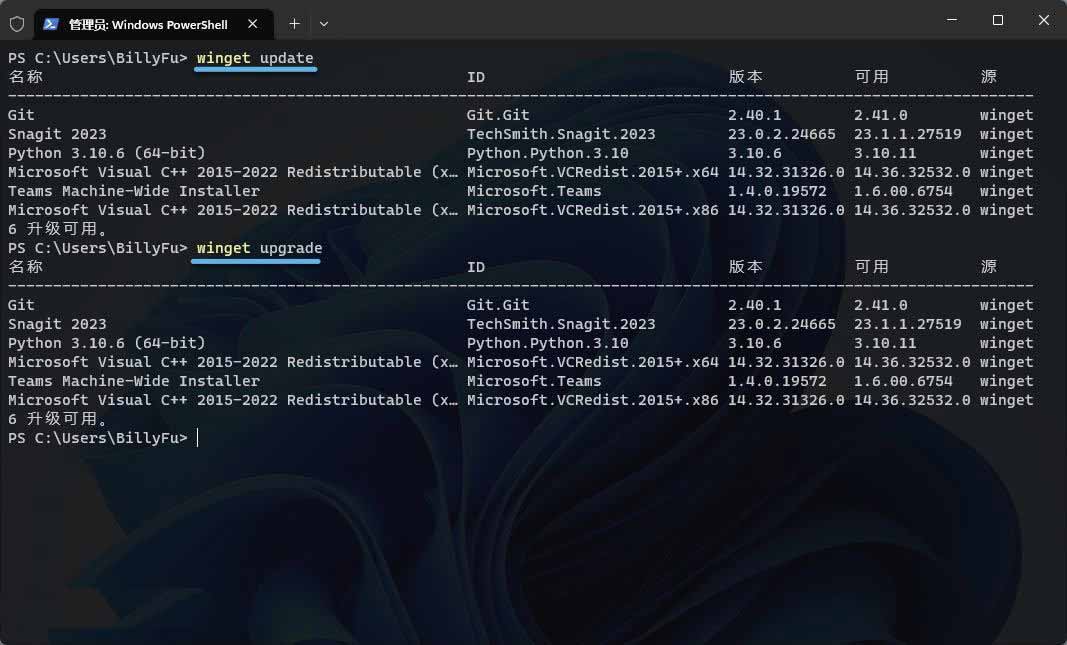Click version "2.40.1" in winget update output
The image size is (1067, 645).
755,115
